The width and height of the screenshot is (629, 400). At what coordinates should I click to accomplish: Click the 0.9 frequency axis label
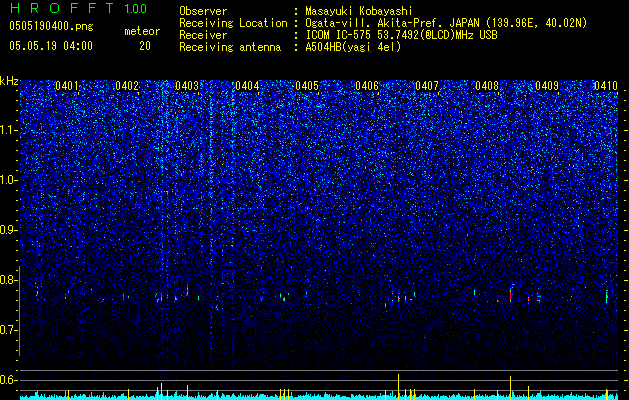[9, 230]
